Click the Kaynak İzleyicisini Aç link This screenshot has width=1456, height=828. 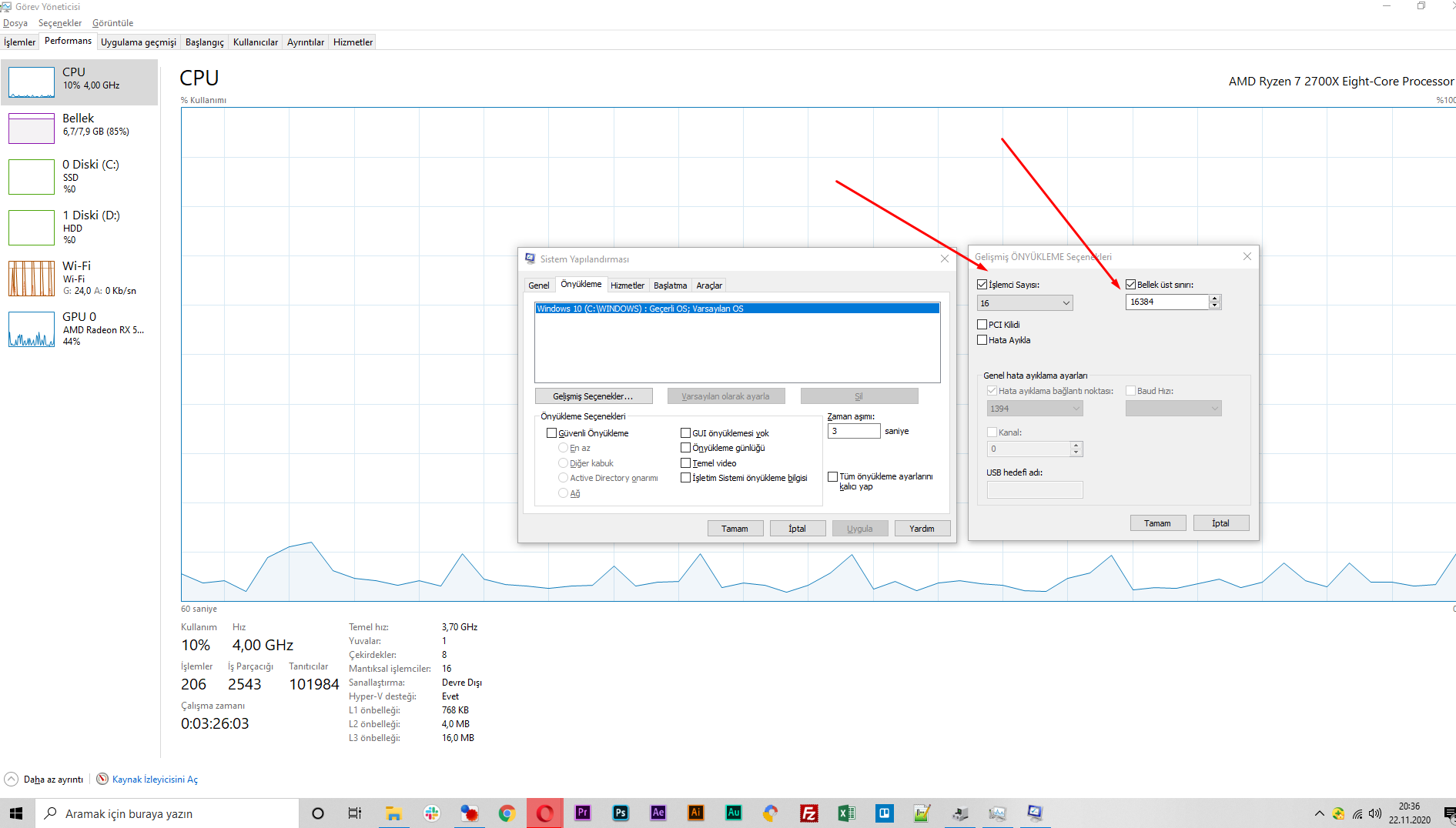pos(155,780)
